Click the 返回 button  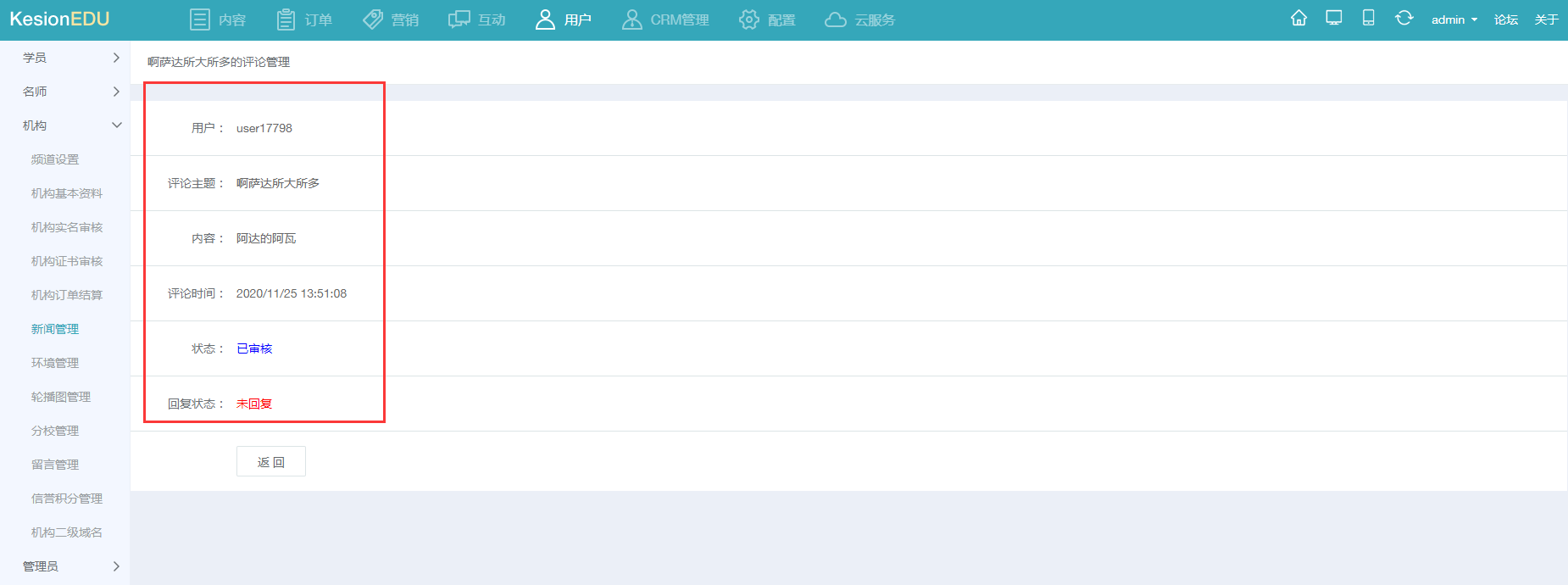click(270, 462)
